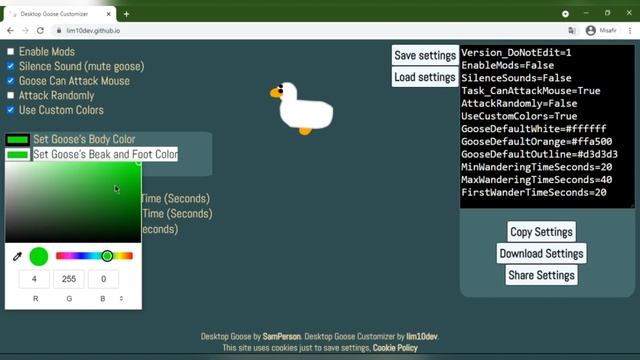Open the Misafir profile avatar
This screenshot has width=640, height=360.
591,30
